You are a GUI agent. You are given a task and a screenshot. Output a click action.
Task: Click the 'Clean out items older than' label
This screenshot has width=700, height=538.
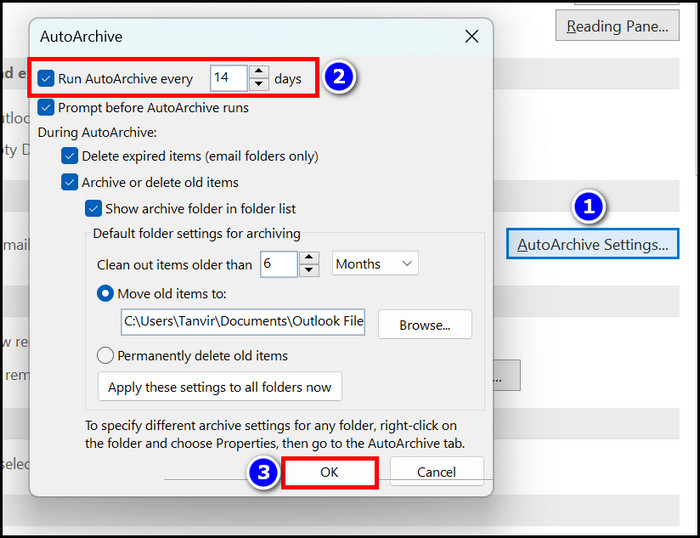click(175, 265)
